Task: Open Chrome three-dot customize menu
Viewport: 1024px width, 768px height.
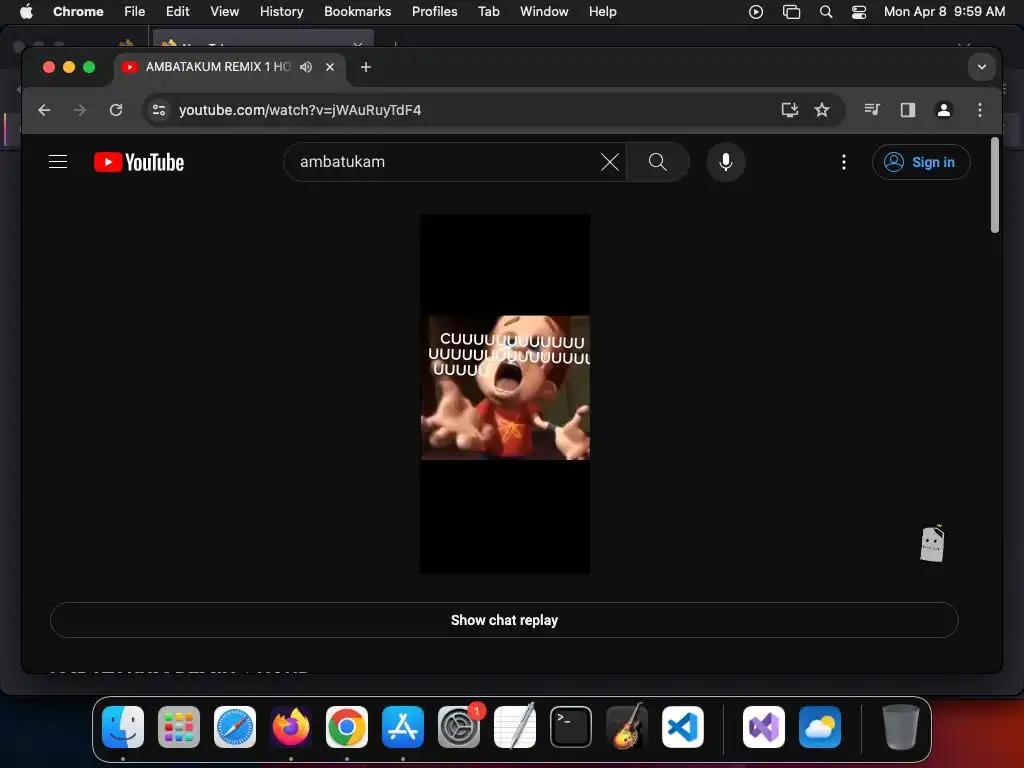Action: (980, 110)
